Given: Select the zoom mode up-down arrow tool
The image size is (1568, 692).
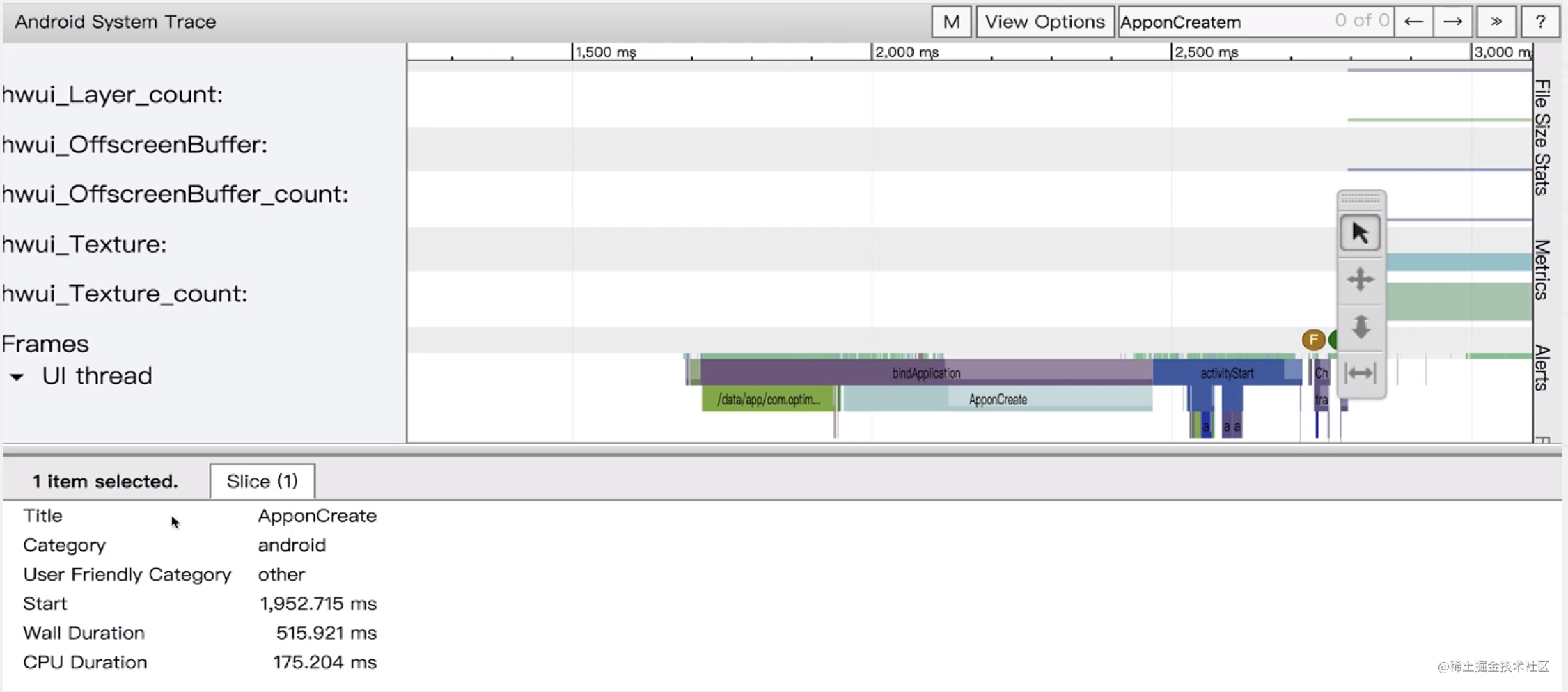Looking at the screenshot, I should [1361, 327].
